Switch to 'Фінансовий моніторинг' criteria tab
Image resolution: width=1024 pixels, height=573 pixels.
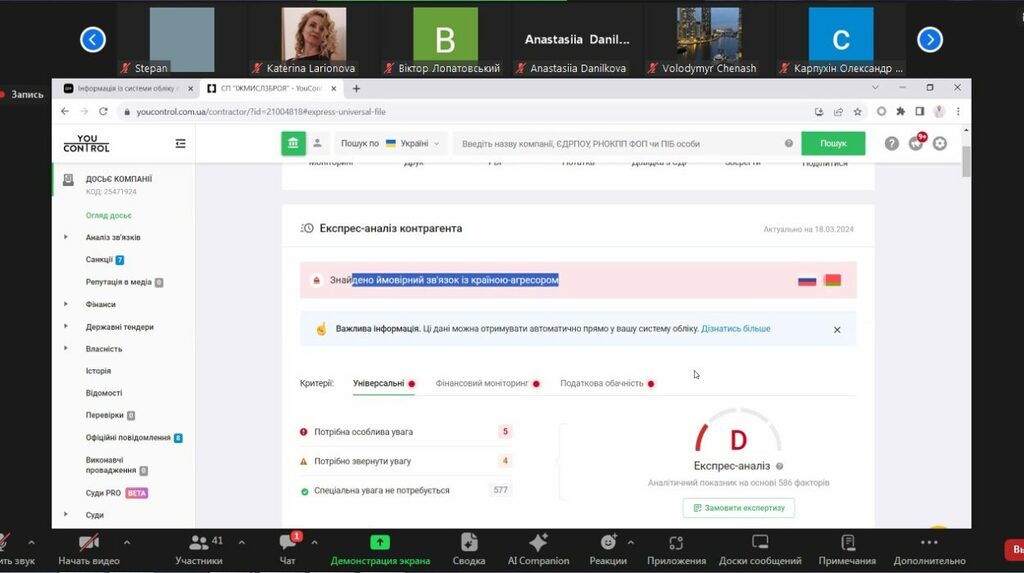tap(482, 383)
